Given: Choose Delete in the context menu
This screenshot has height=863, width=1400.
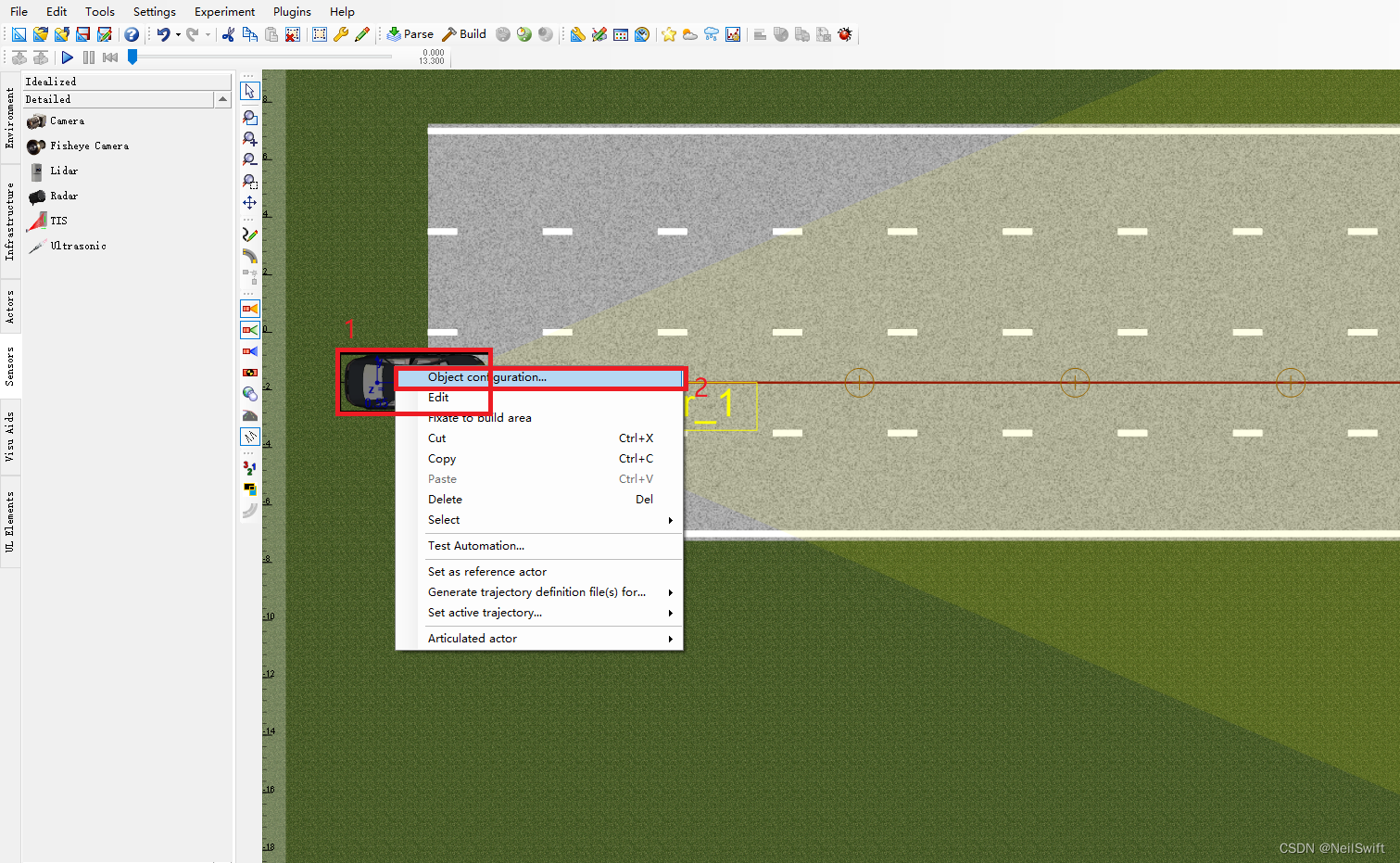Looking at the screenshot, I should pos(539,500).
